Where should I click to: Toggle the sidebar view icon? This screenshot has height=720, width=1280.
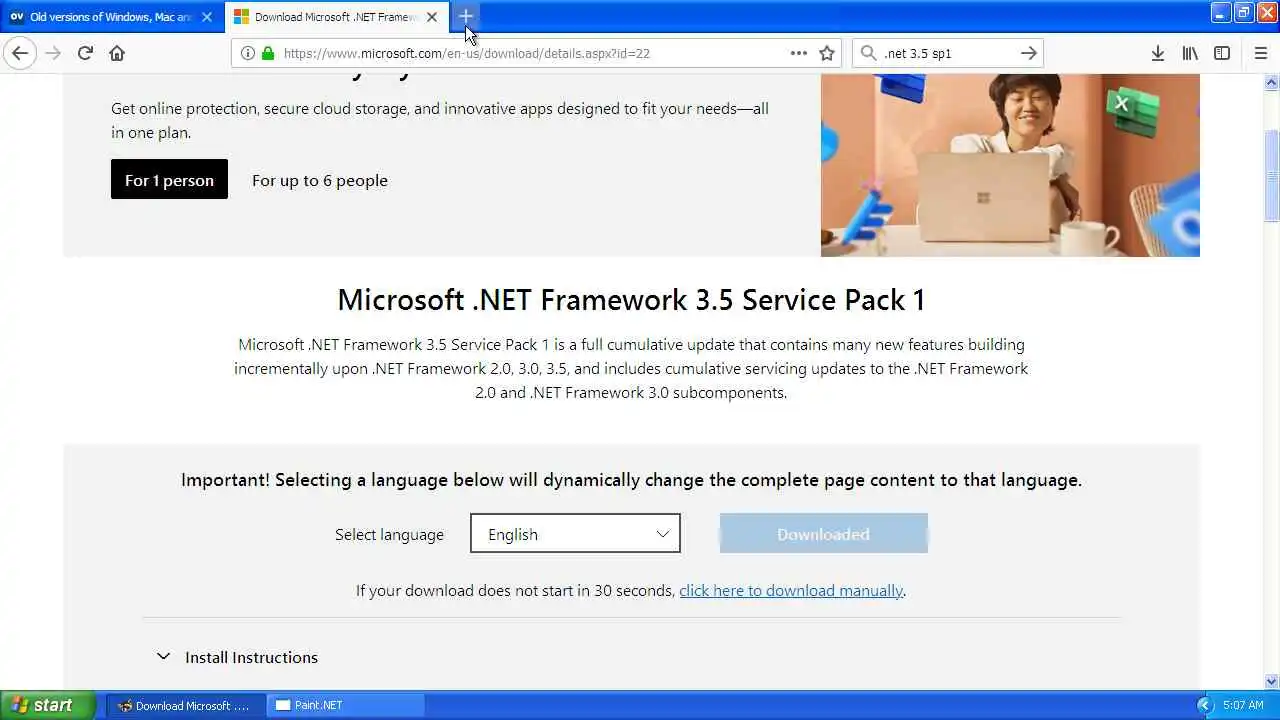pyautogui.click(x=1222, y=53)
